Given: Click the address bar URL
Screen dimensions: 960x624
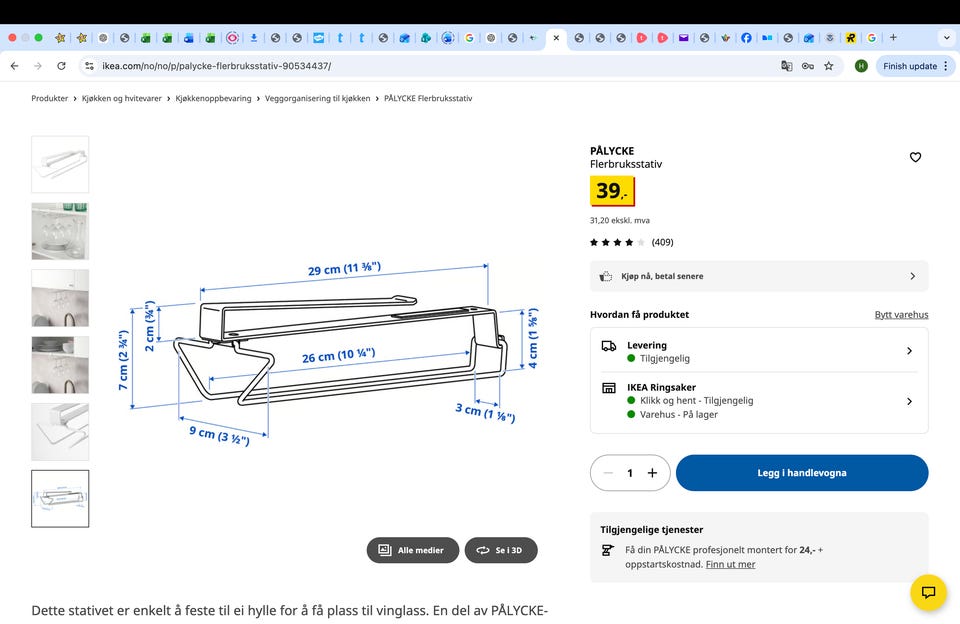Looking at the screenshot, I should click(x=217, y=66).
